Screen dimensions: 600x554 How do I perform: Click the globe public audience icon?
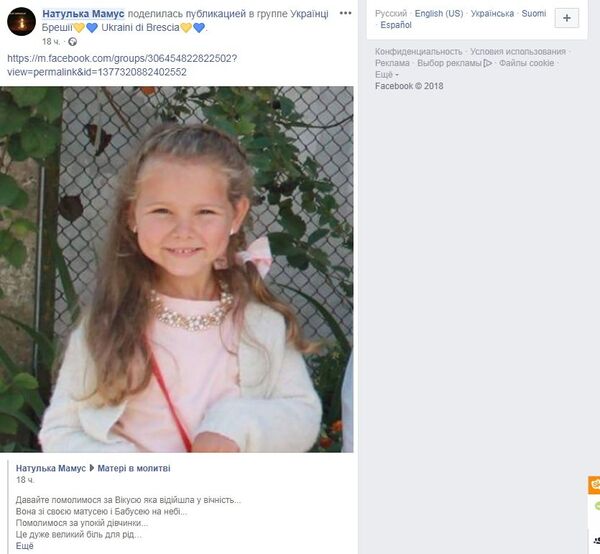click(x=72, y=42)
